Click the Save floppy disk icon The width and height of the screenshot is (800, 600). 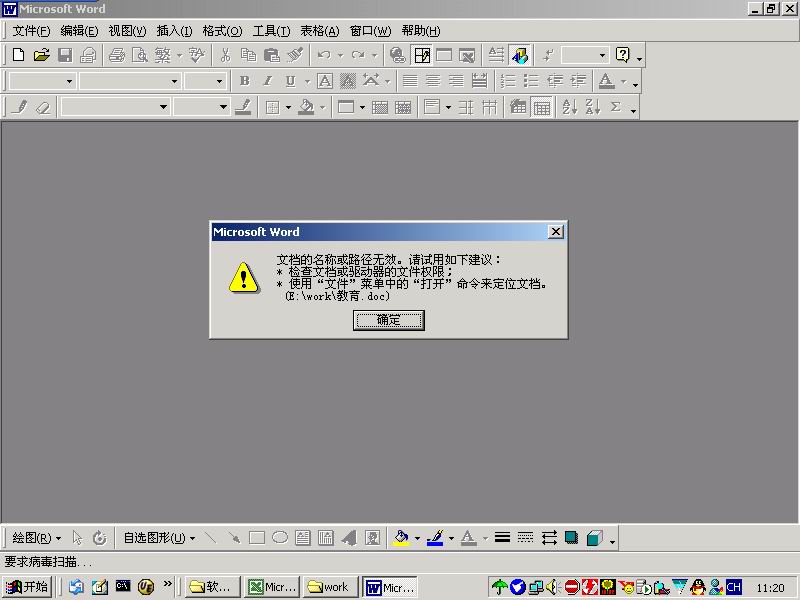pyautogui.click(x=65, y=55)
